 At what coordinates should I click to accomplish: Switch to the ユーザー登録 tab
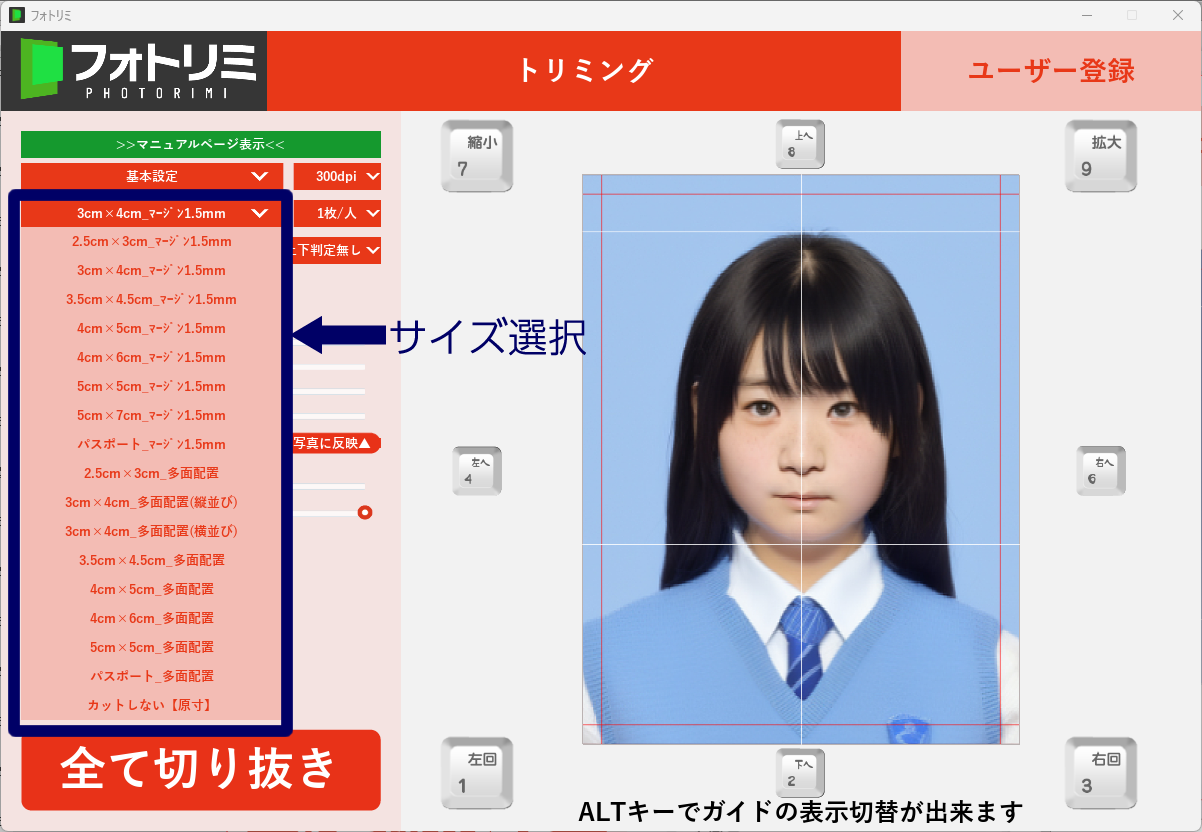pos(1051,71)
